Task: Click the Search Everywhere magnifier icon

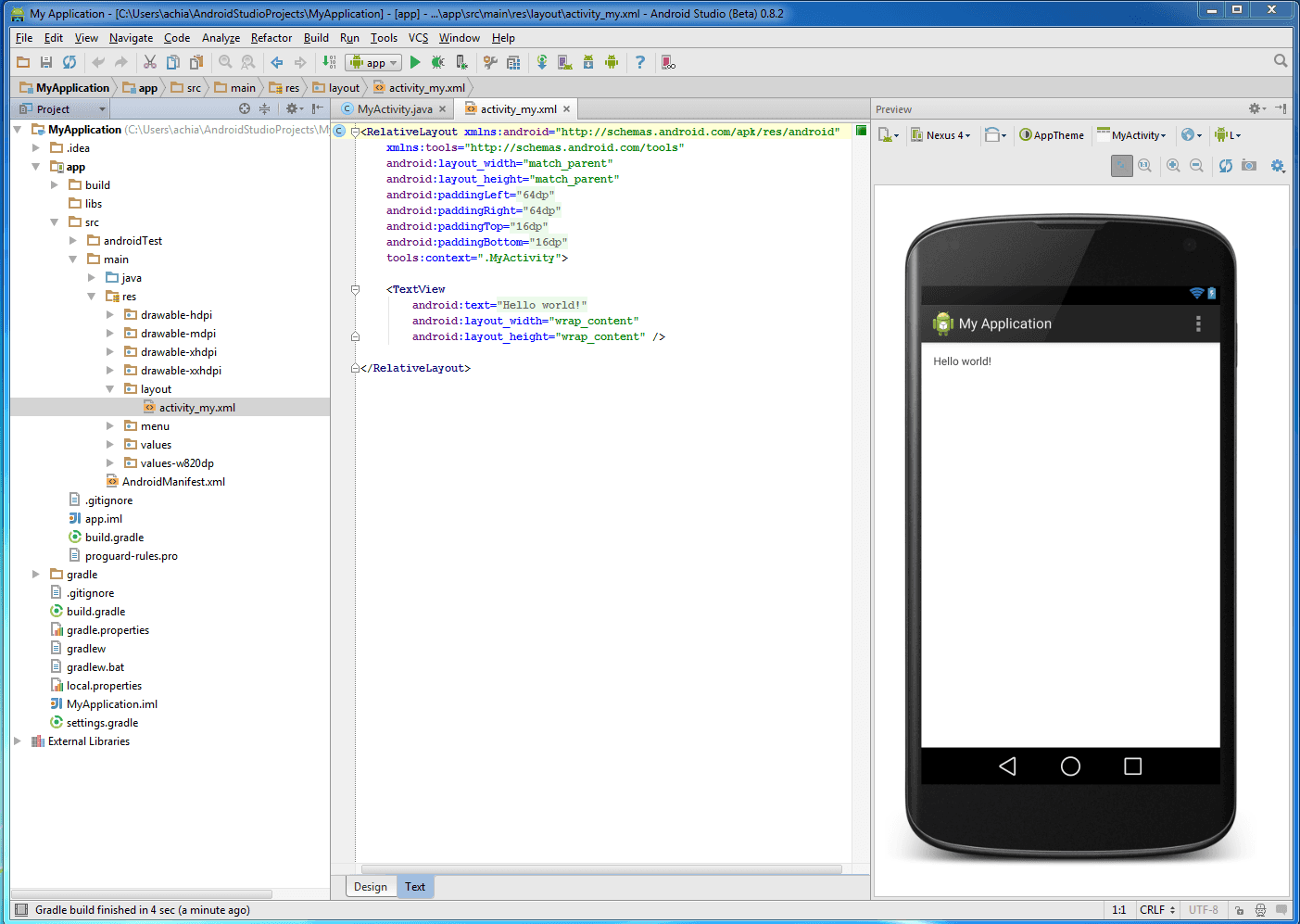Action: coord(1281,60)
